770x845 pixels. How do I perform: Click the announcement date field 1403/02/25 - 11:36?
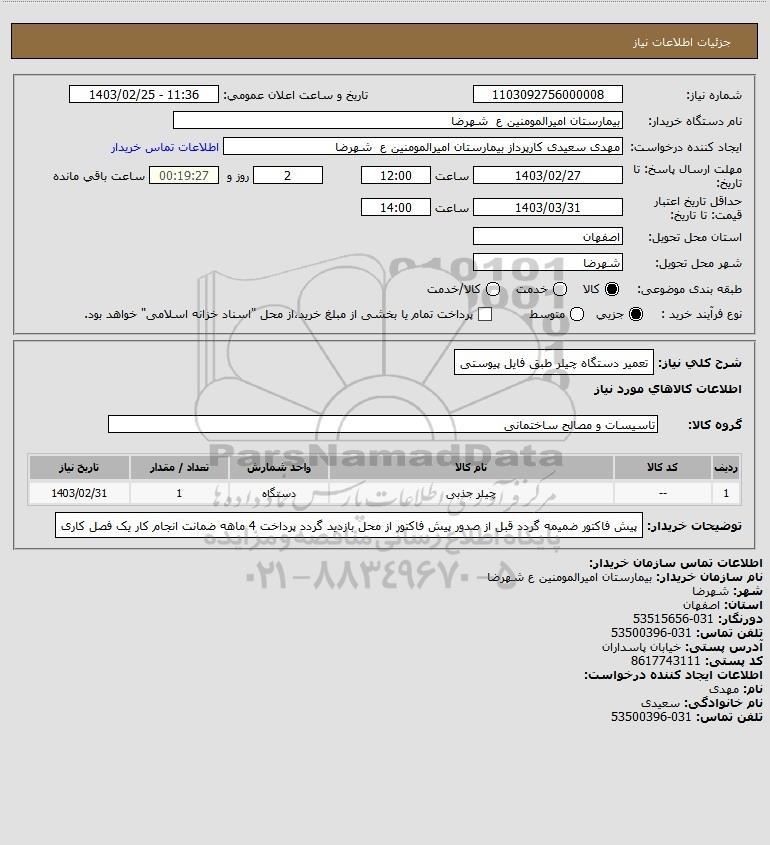144,94
